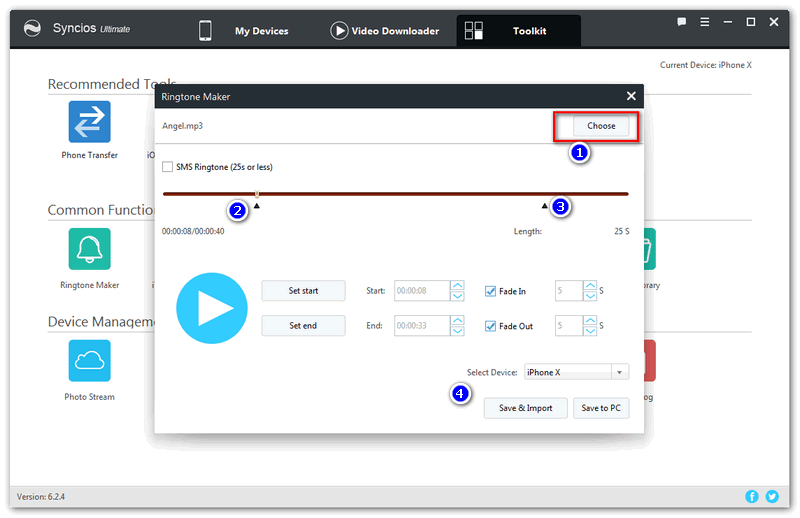Click Save to PC button
This screenshot has width=800, height=518.
601,408
